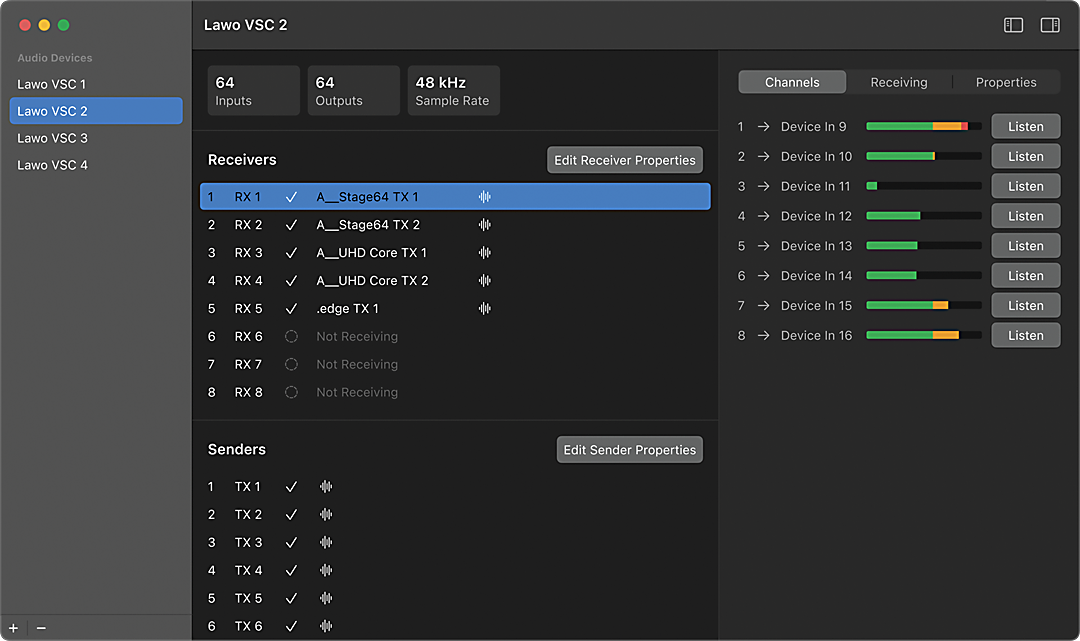
Task: Click the waveform icon for TX 2
Action: pyautogui.click(x=326, y=514)
